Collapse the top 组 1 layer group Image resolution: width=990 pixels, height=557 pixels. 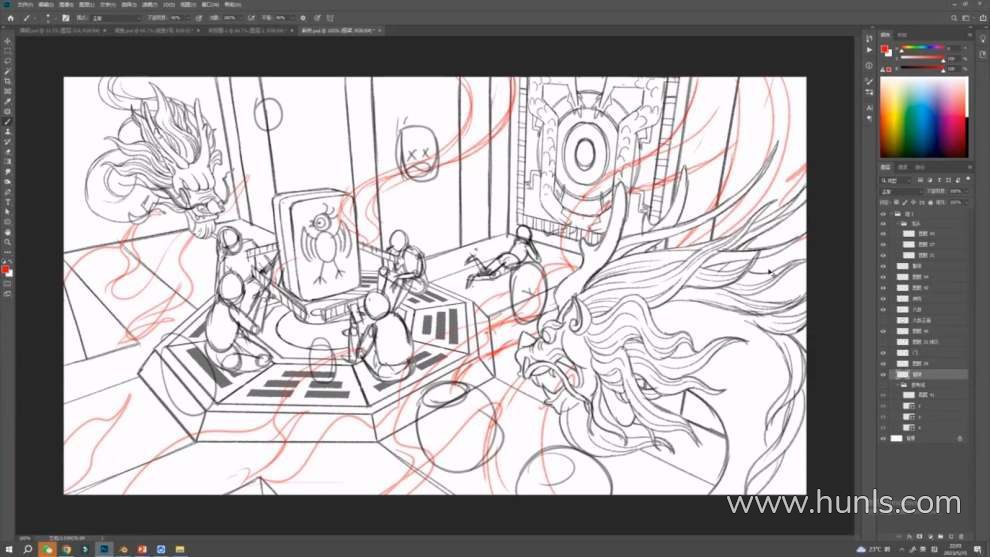coord(891,214)
